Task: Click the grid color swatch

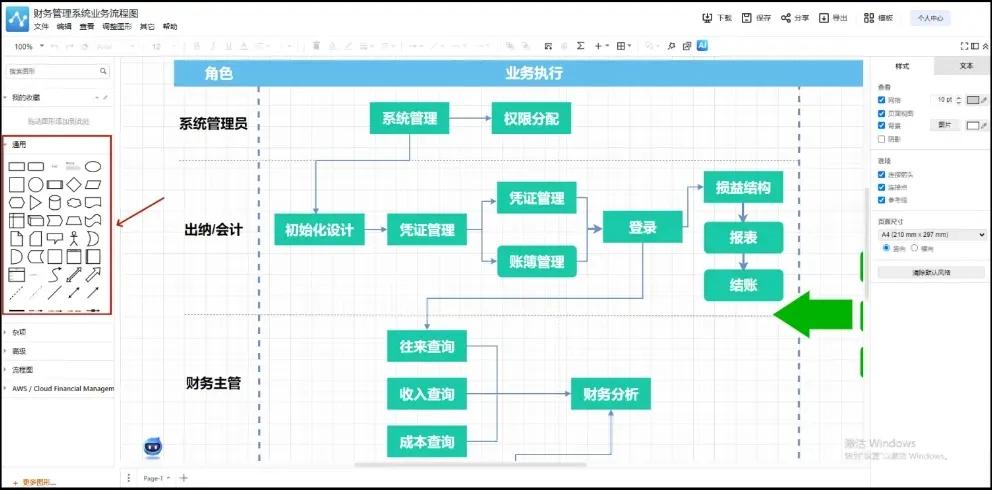Action: [x=972, y=100]
